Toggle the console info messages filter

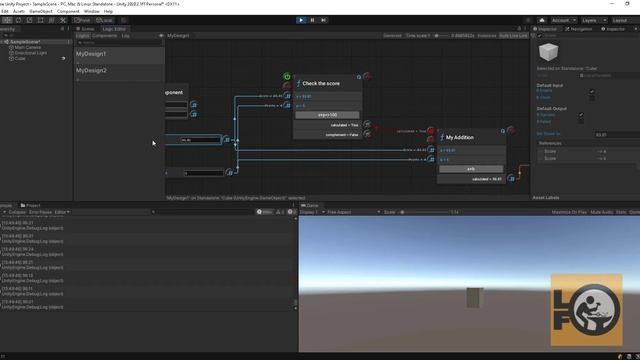point(264,212)
